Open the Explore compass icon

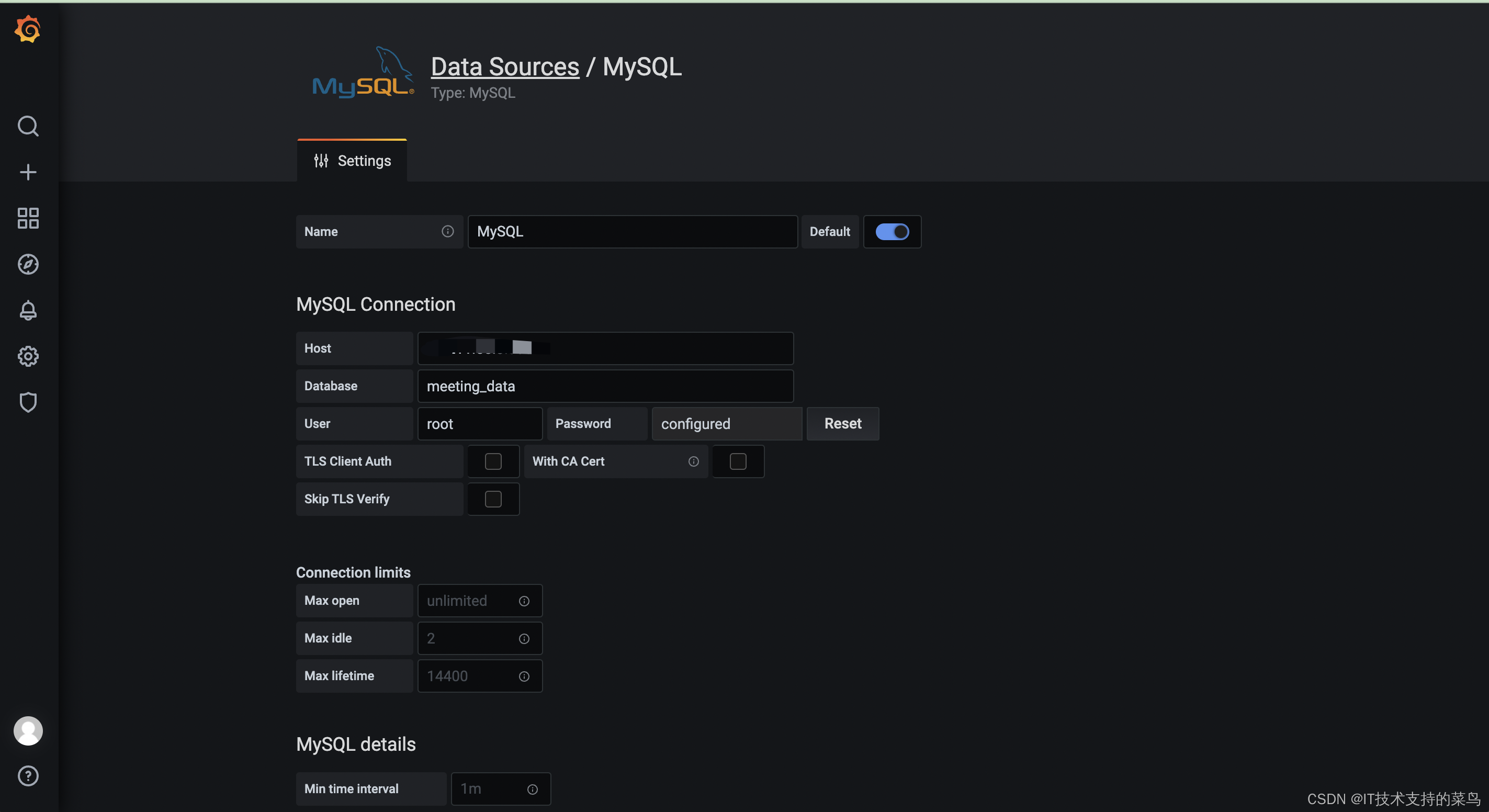tap(28, 264)
